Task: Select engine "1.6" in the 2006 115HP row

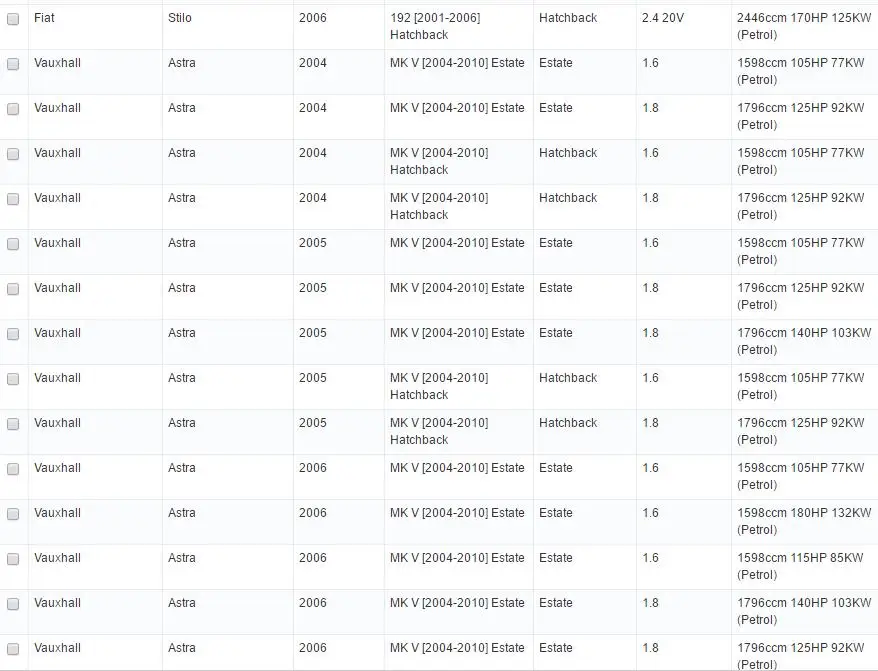Action: (x=650, y=558)
